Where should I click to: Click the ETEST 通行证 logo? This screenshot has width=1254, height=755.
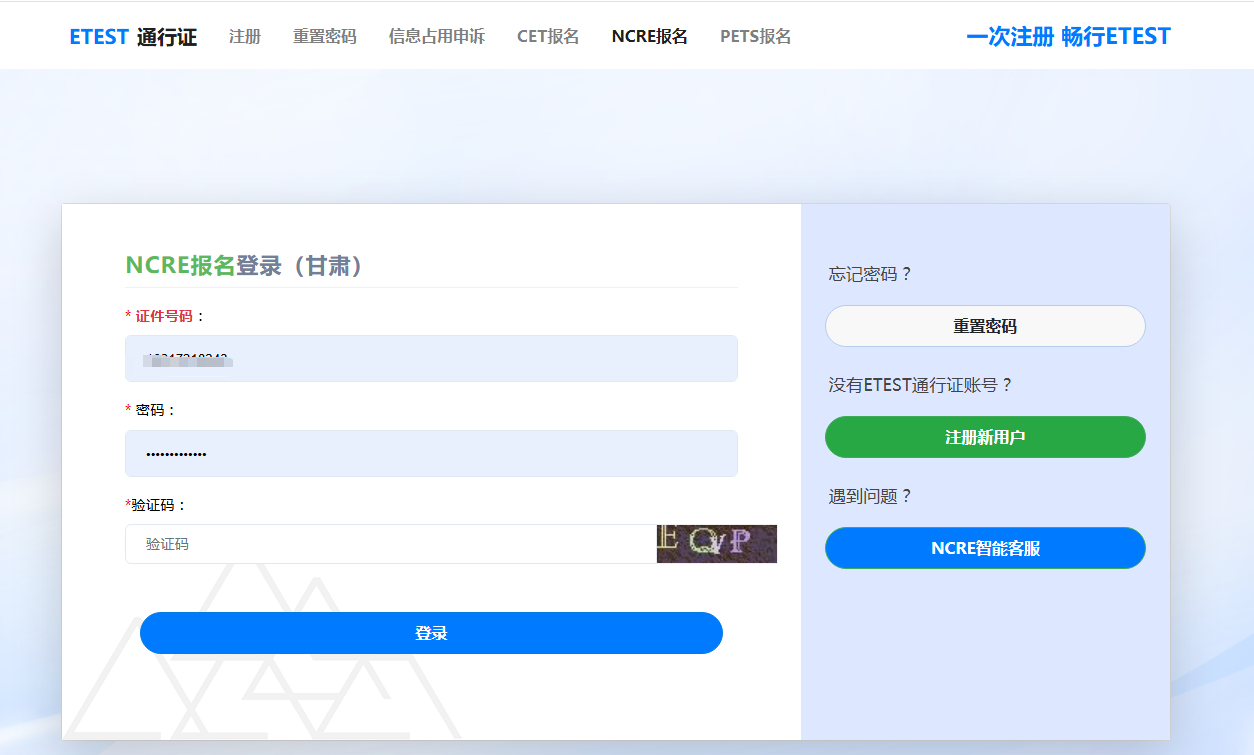pos(133,37)
